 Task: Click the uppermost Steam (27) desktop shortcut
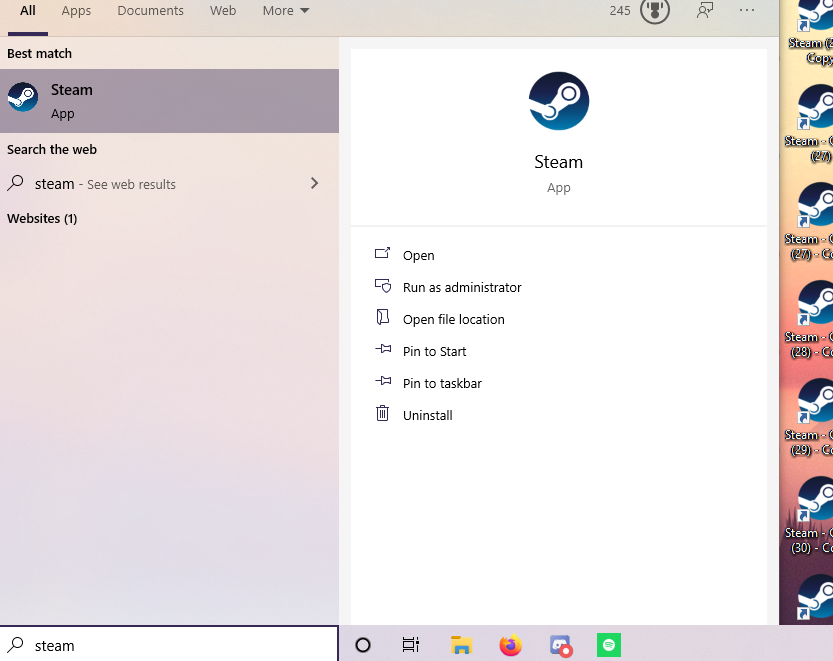pyautogui.click(x=811, y=123)
